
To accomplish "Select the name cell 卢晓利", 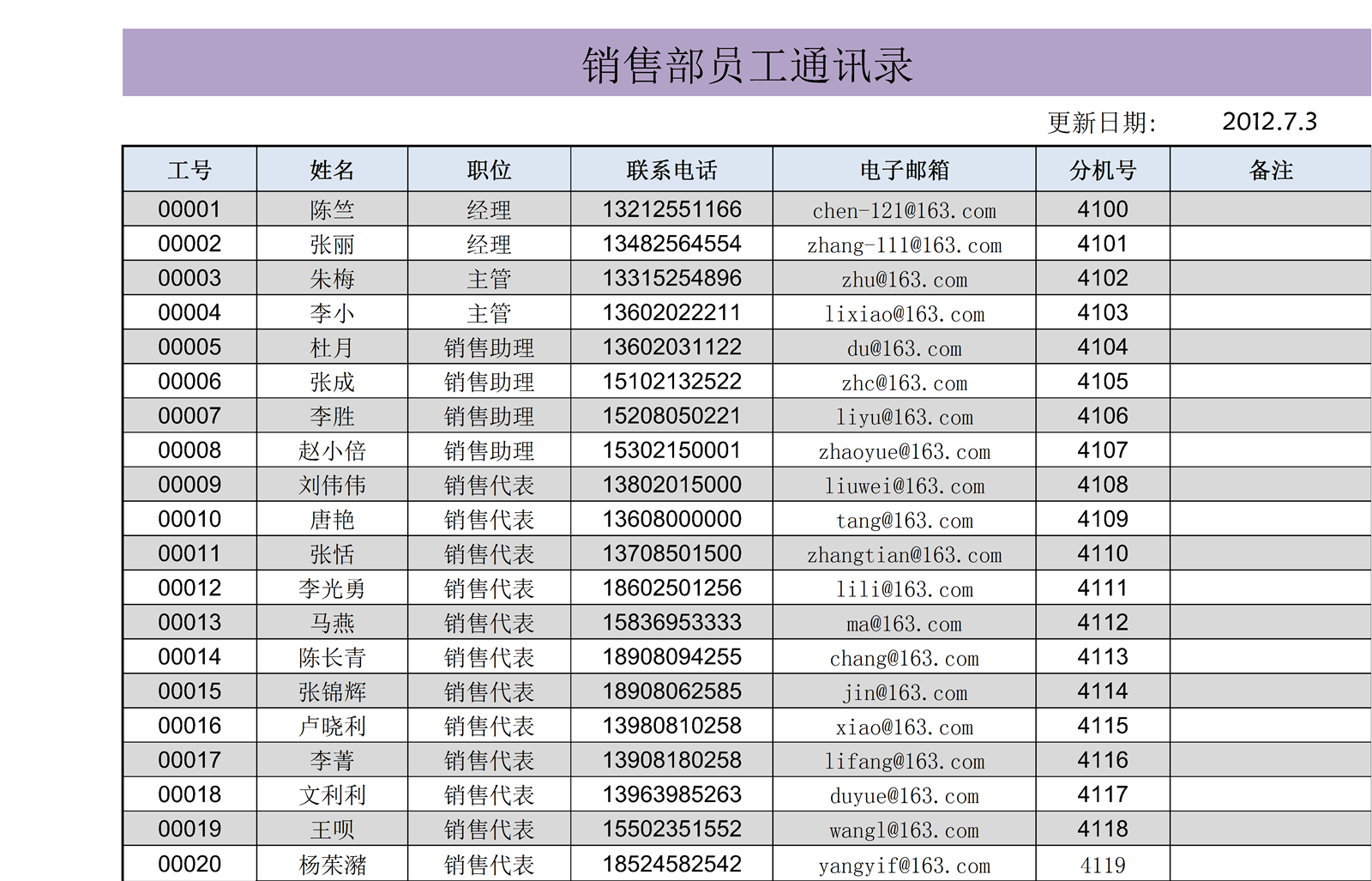I will point(332,727).
